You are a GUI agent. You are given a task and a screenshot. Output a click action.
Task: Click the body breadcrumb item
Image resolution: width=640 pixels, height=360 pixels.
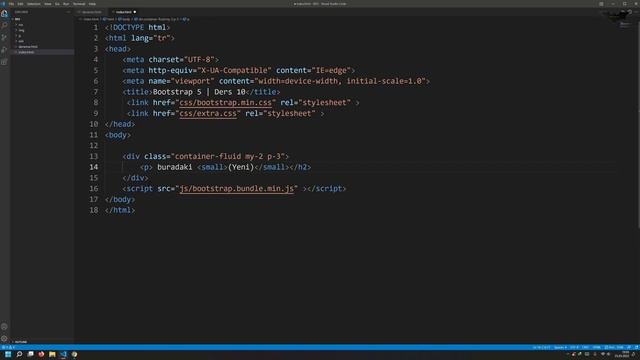[x=124, y=19]
